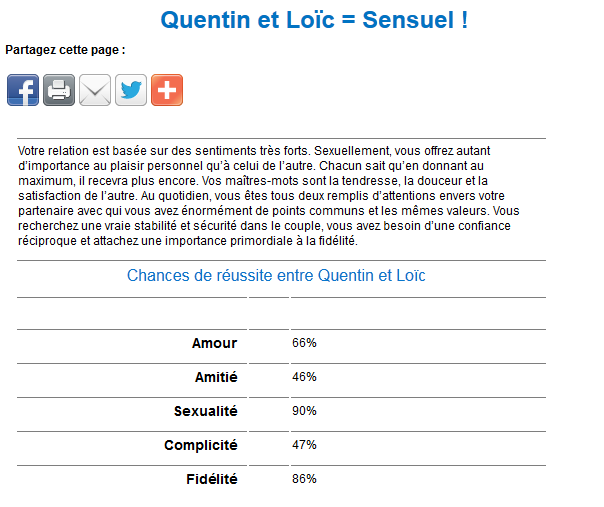Click the Partagez cette page label

pos(65,50)
